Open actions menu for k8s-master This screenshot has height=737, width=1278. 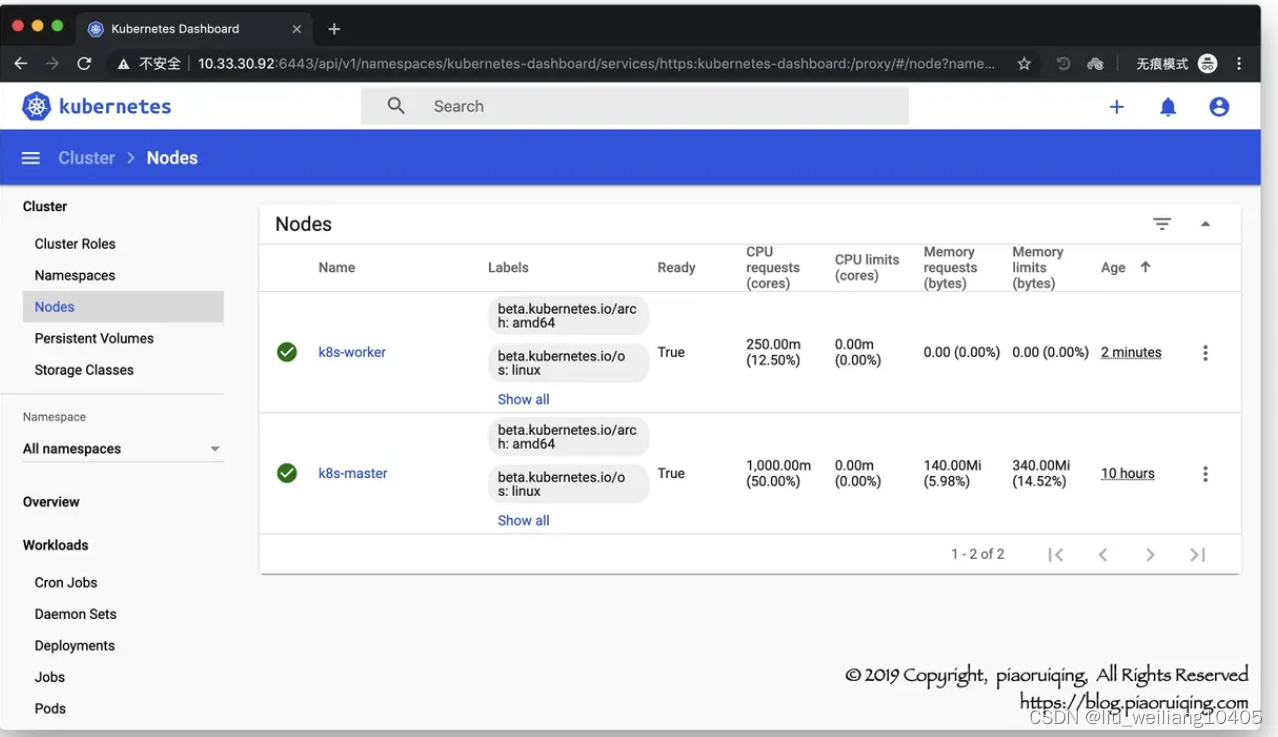coord(1205,474)
